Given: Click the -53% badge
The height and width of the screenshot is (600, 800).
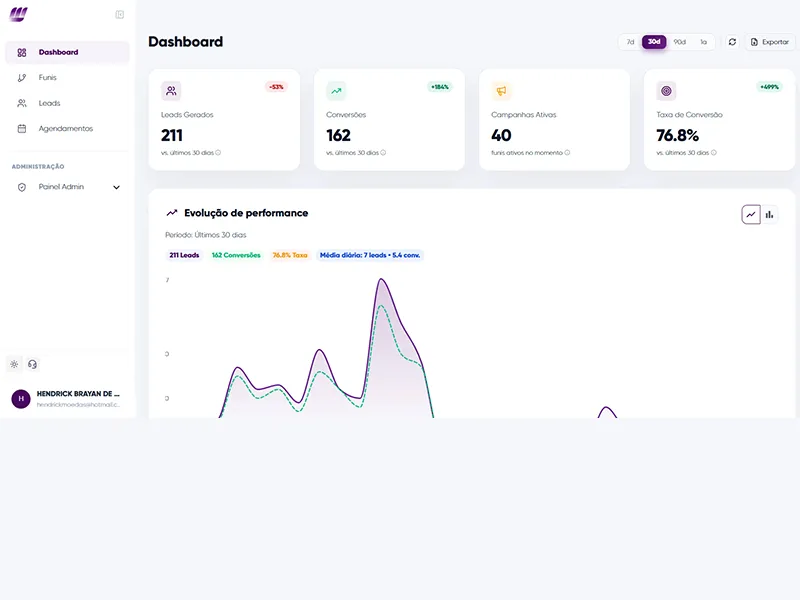Looking at the screenshot, I should pos(276,87).
